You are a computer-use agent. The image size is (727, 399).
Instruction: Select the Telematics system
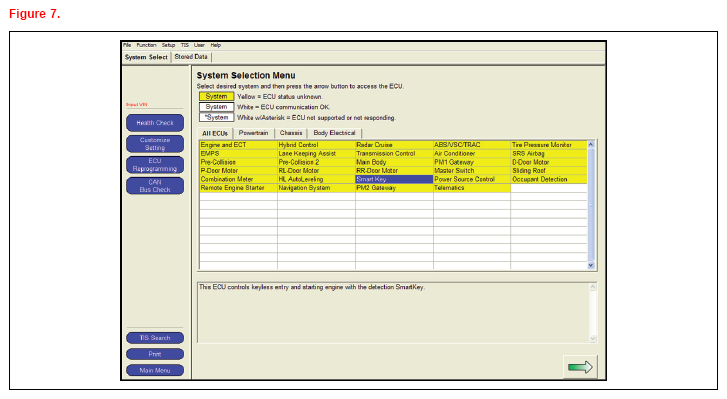(x=472, y=188)
